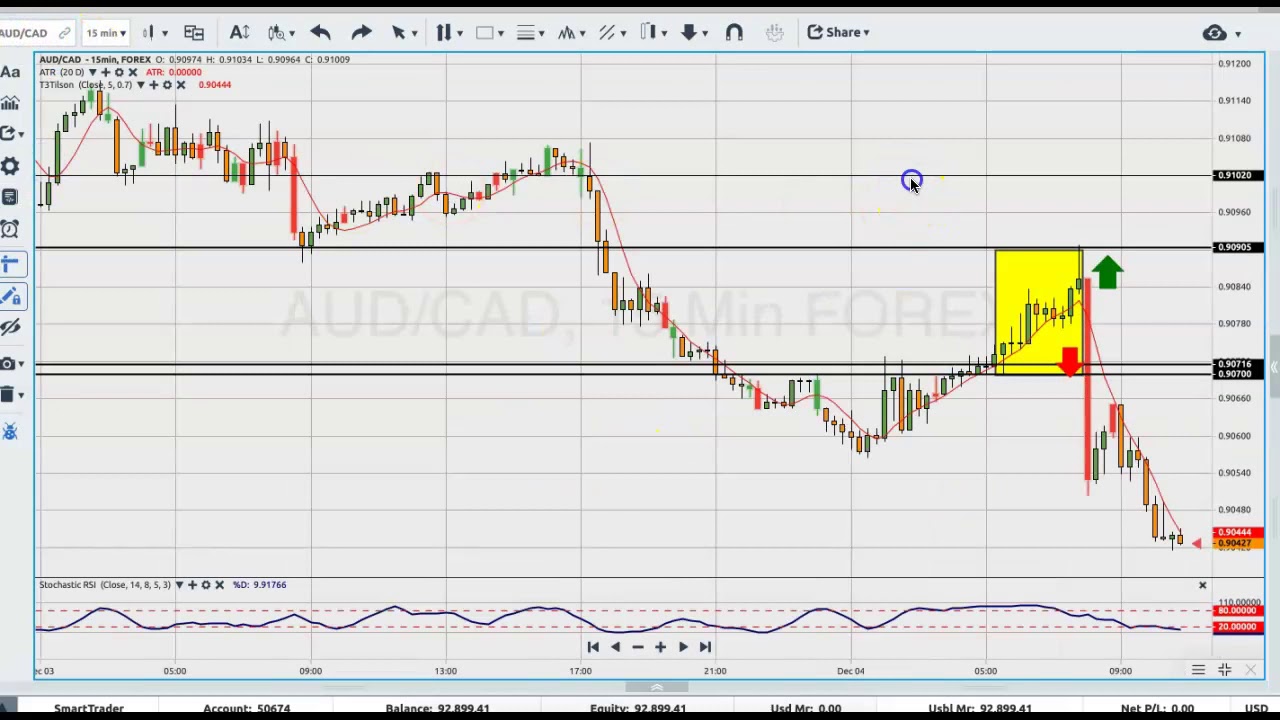Click the camera snapshot icon in sidebar
1280x720 pixels.
[x=10, y=363]
